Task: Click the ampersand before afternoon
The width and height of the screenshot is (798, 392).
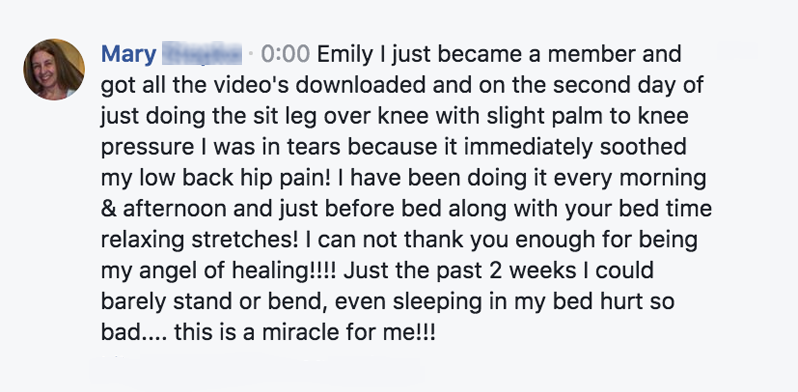Action: click(x=109, y=209)
